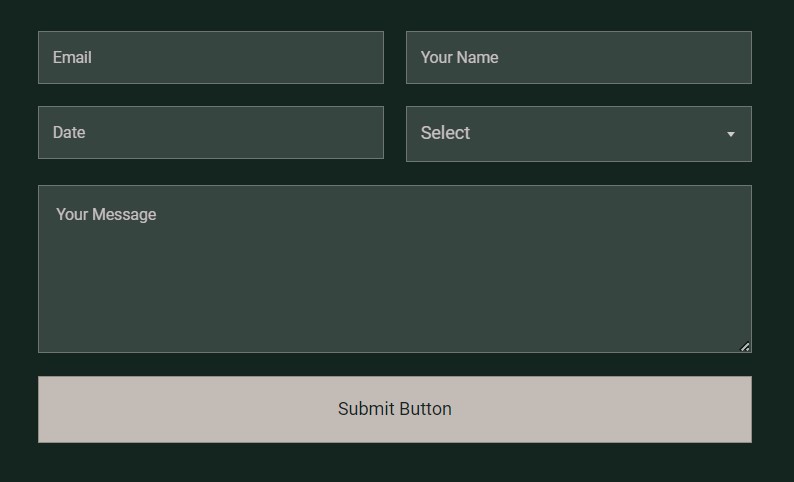Click inside the Your Message text area
Screen dimensions: 794x482
pos(394,269)
